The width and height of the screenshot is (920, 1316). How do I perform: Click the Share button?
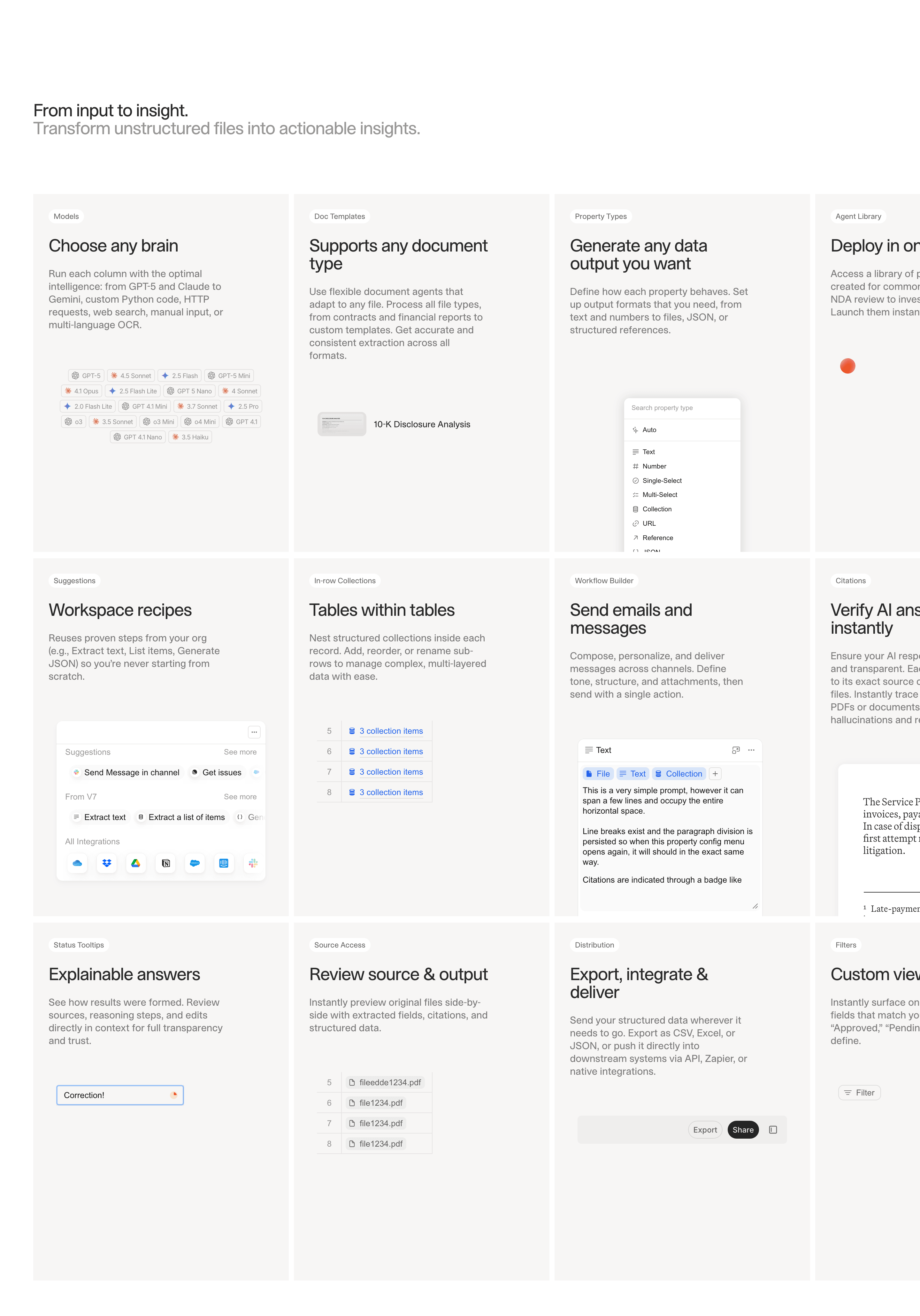743,1130
